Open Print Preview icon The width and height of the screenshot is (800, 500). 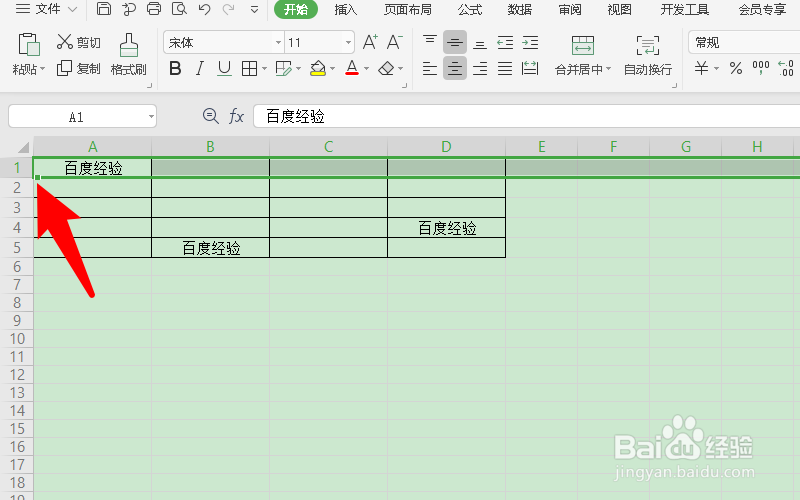pyautogui.click(x=179, y=9)
